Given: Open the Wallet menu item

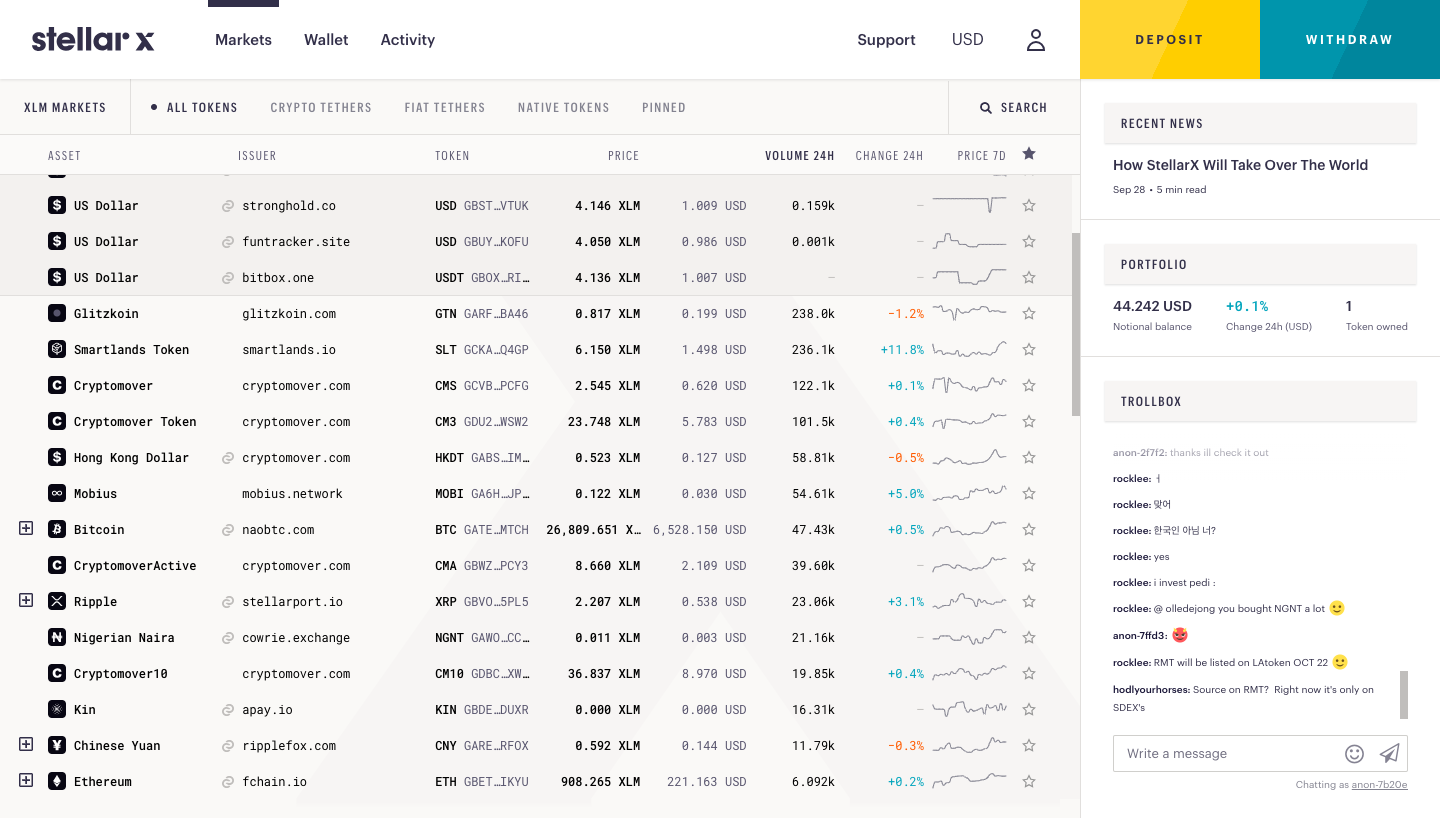Looking at the screenshot, I should 326,40.
